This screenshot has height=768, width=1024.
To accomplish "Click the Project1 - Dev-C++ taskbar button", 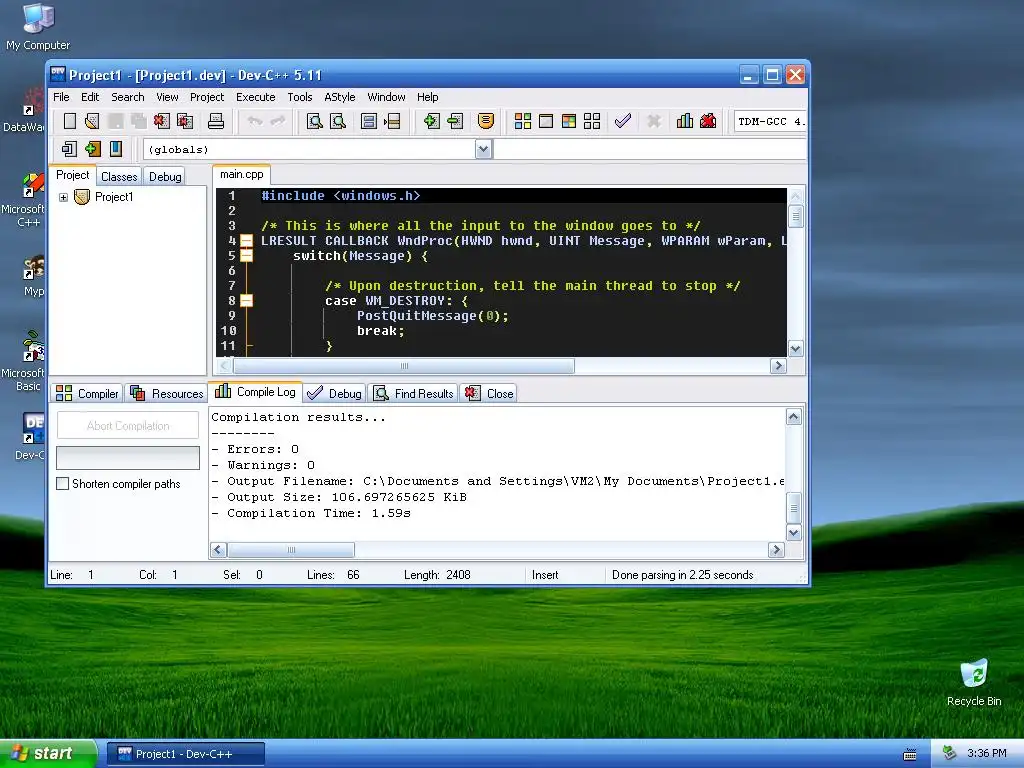I will coord(185,754).
